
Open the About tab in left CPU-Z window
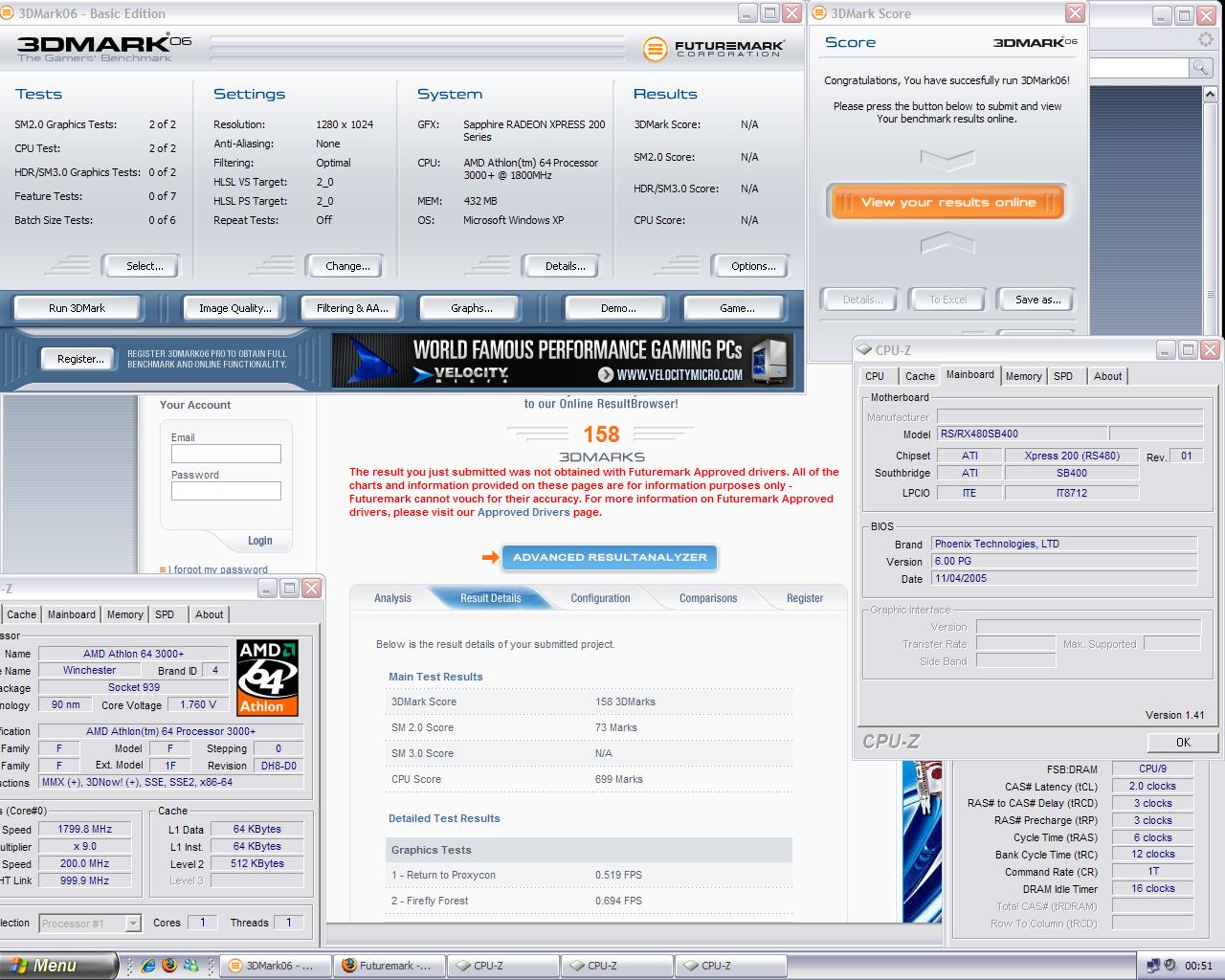[x=209, y=614]
